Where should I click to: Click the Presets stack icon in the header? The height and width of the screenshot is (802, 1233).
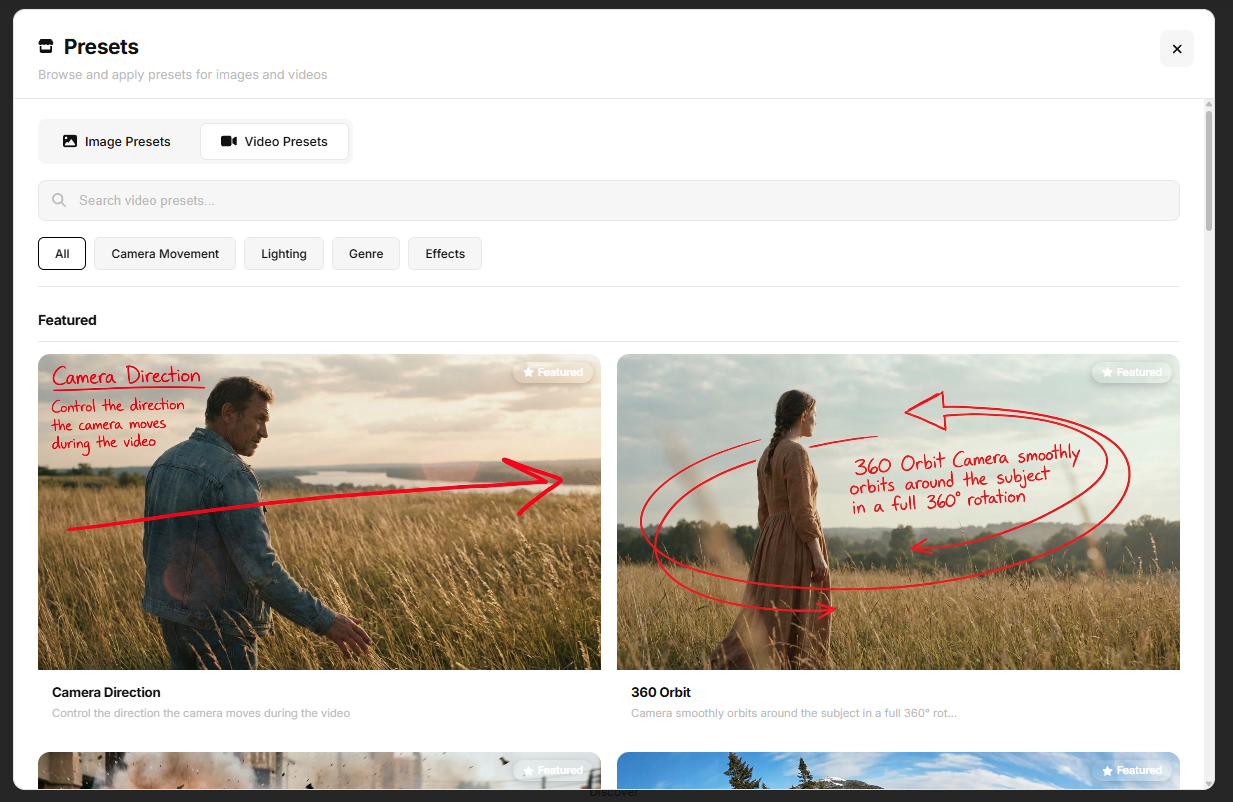46,45
